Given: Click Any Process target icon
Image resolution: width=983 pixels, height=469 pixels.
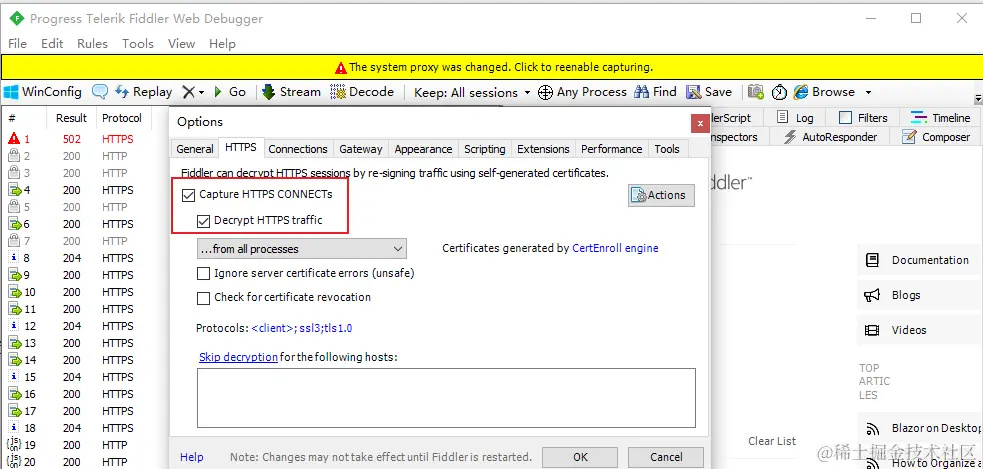Looking at the screenshot, I should [546, 92].
